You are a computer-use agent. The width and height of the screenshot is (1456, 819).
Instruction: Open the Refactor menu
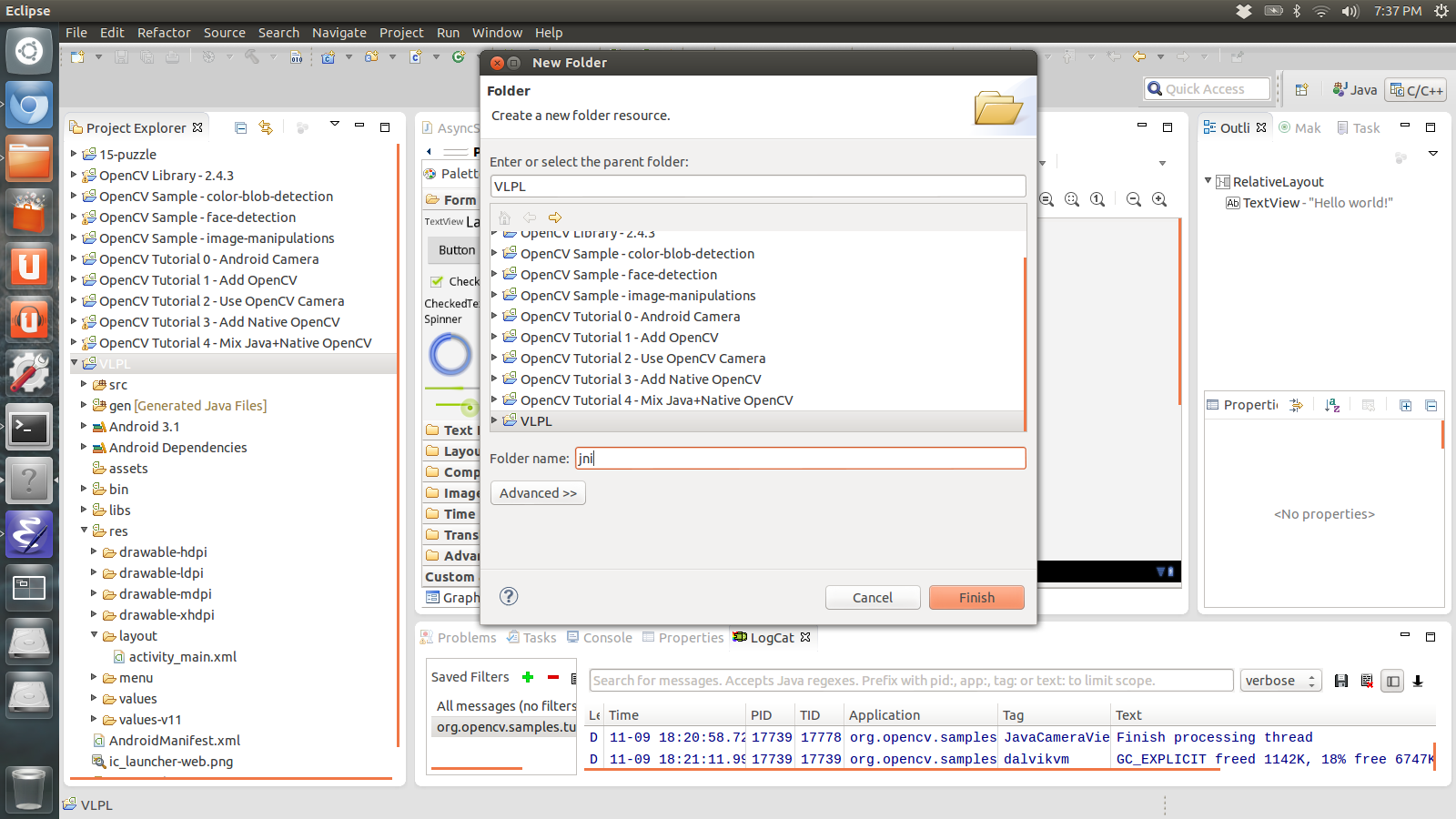[164, 32]
